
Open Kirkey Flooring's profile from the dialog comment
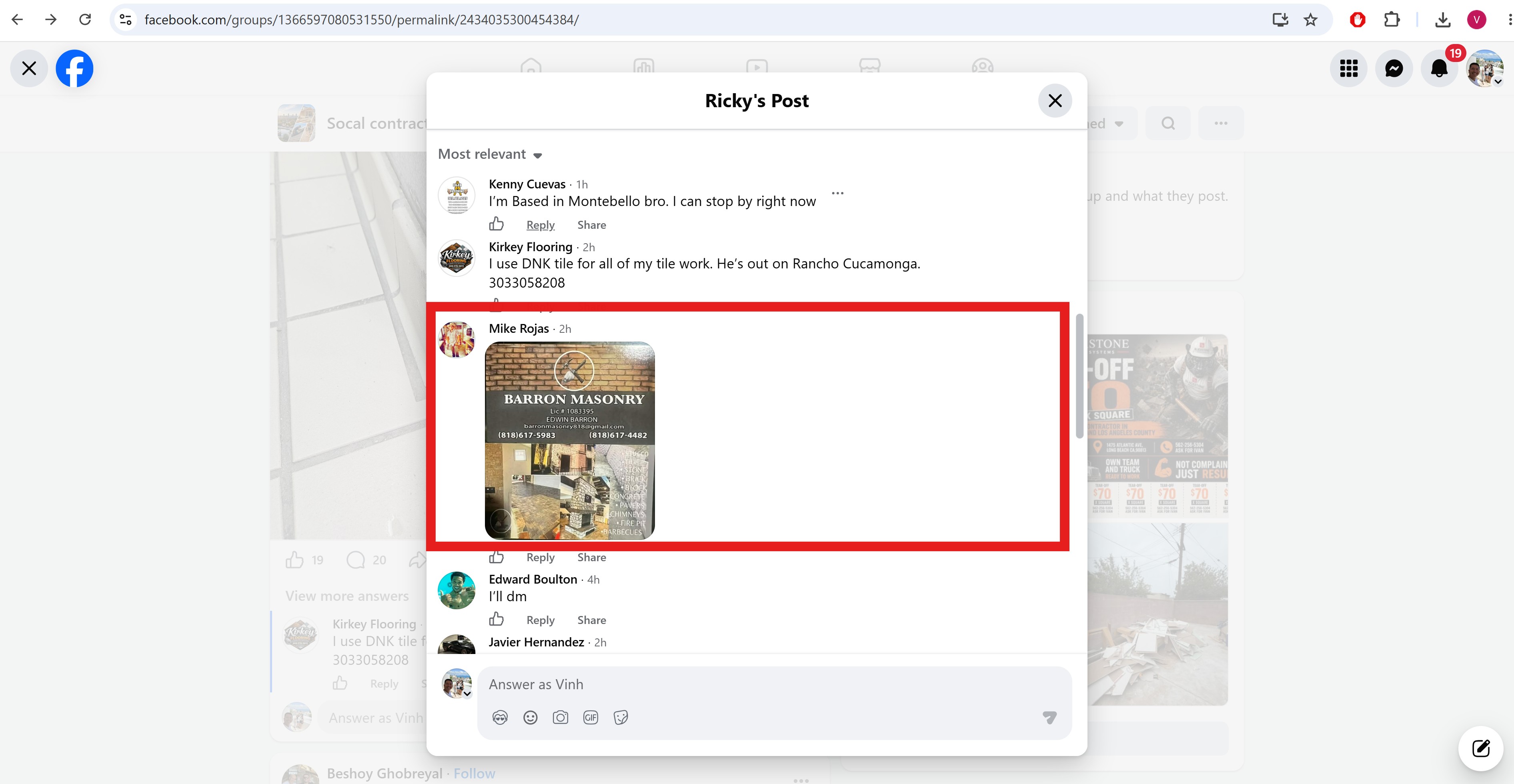[531, 247]
